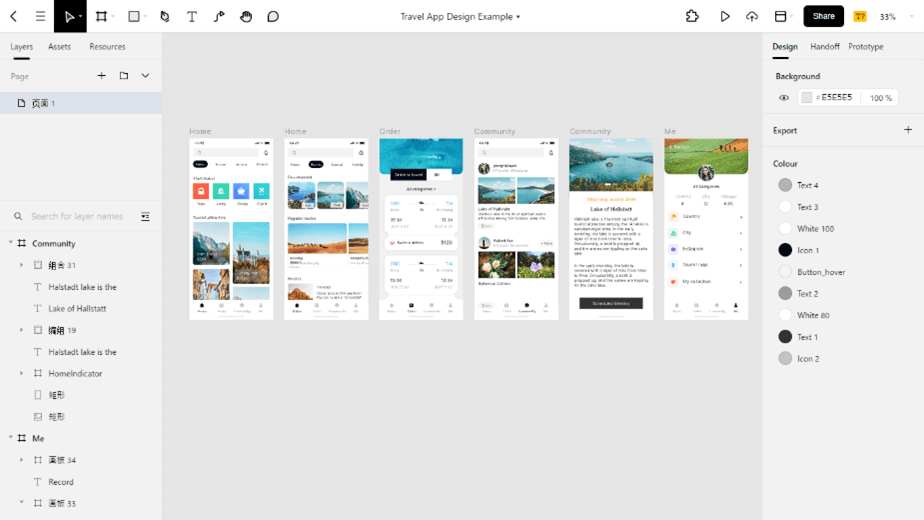Focus the layer name search field
Screen dimensions: 924x520
(77, 216)
